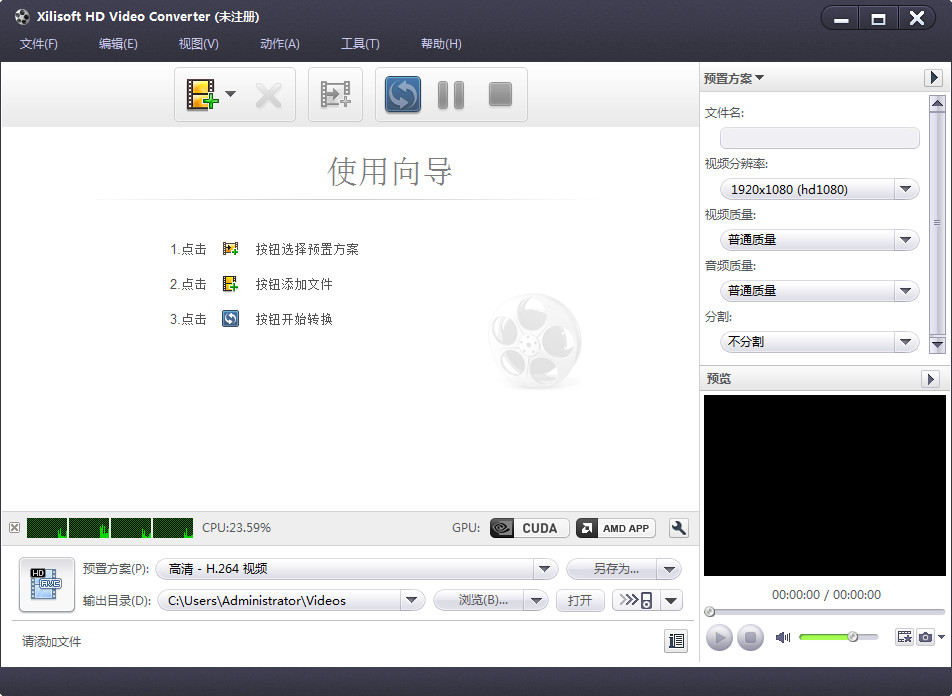
Task: Click the Pause toolbar button
Action: (x=451, y=95)
